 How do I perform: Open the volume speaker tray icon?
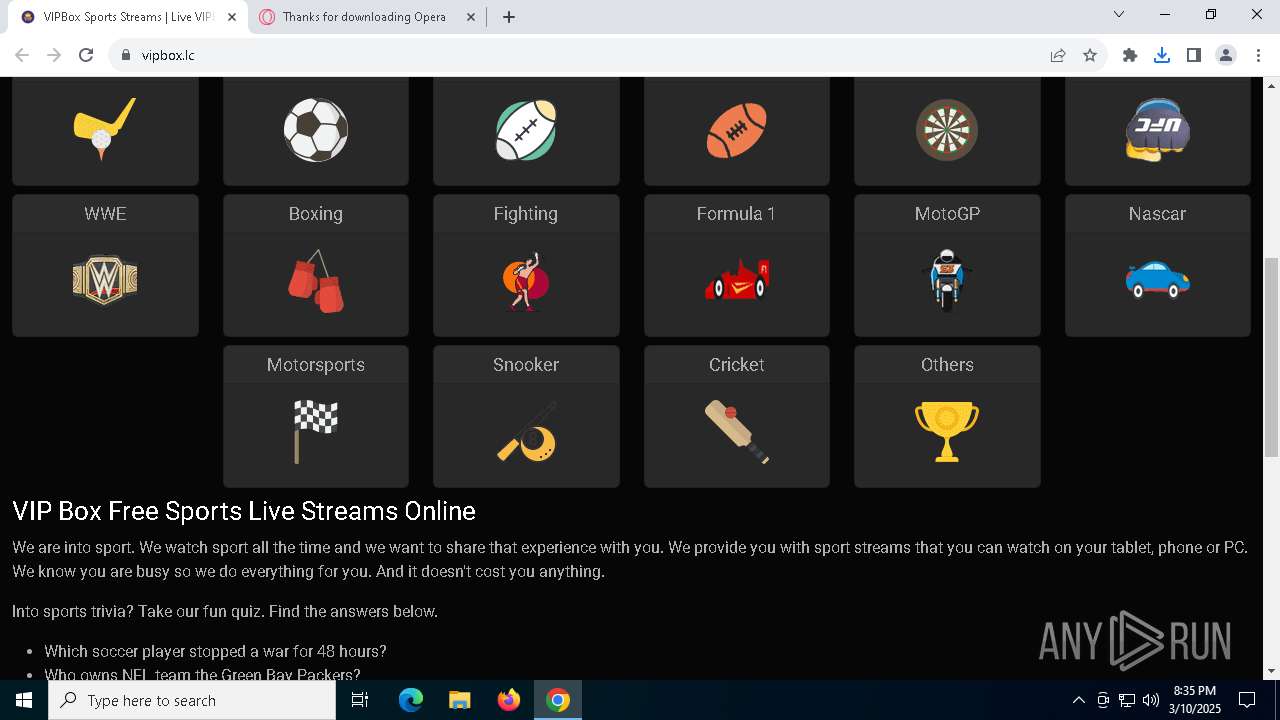tap(1151, 700)
